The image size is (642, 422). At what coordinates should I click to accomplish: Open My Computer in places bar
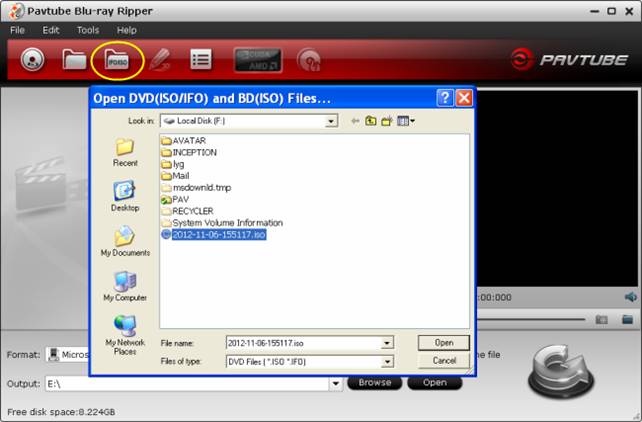[125, 286]
